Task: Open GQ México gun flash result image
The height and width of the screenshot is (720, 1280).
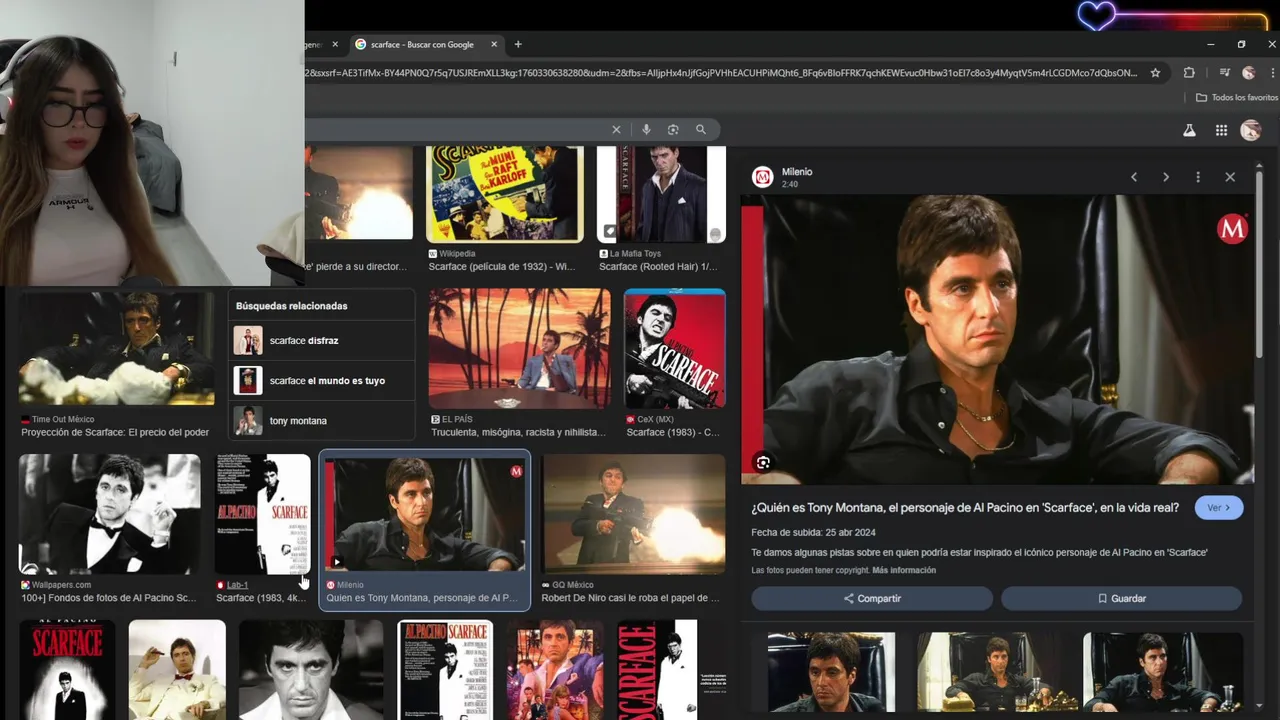Action: pyautogui.click(x=634, y=514)
